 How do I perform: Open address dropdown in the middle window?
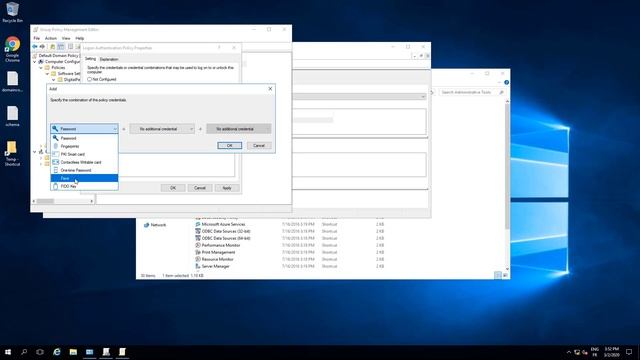423,97
